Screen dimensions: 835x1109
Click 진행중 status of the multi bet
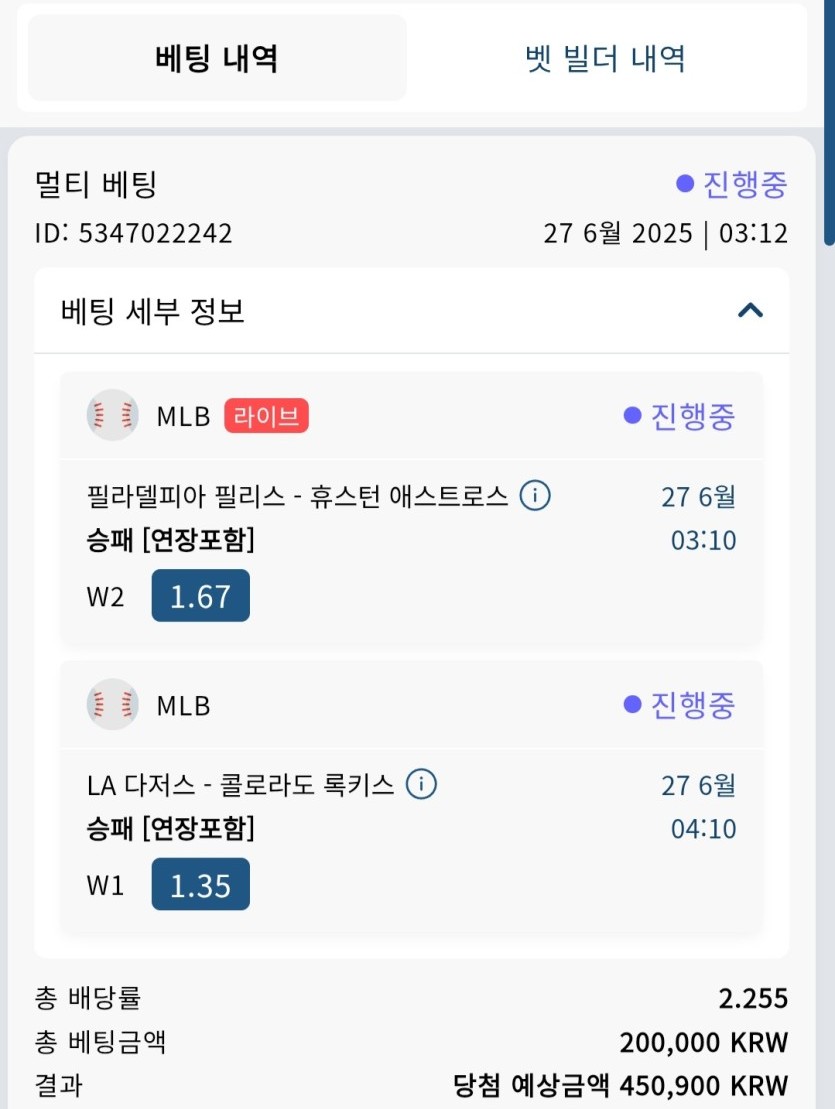pyautogui.click(x=732, y=184)
